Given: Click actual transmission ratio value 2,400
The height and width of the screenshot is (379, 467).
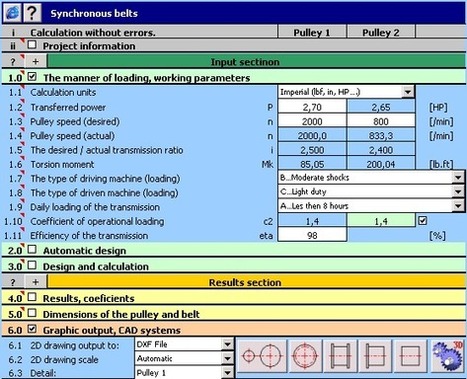Looking at the screenshot, I should tap(381, 150).
